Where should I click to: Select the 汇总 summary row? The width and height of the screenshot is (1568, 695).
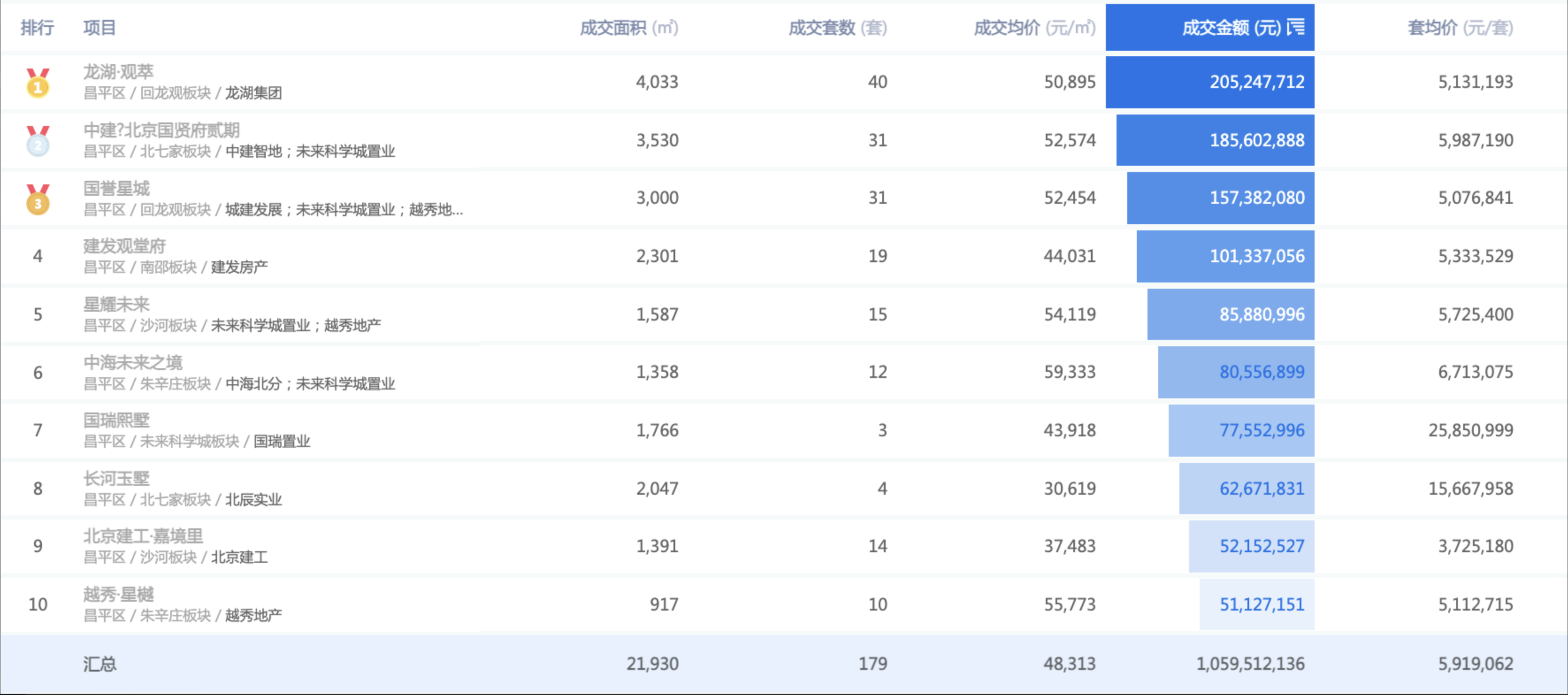(100, 663)
